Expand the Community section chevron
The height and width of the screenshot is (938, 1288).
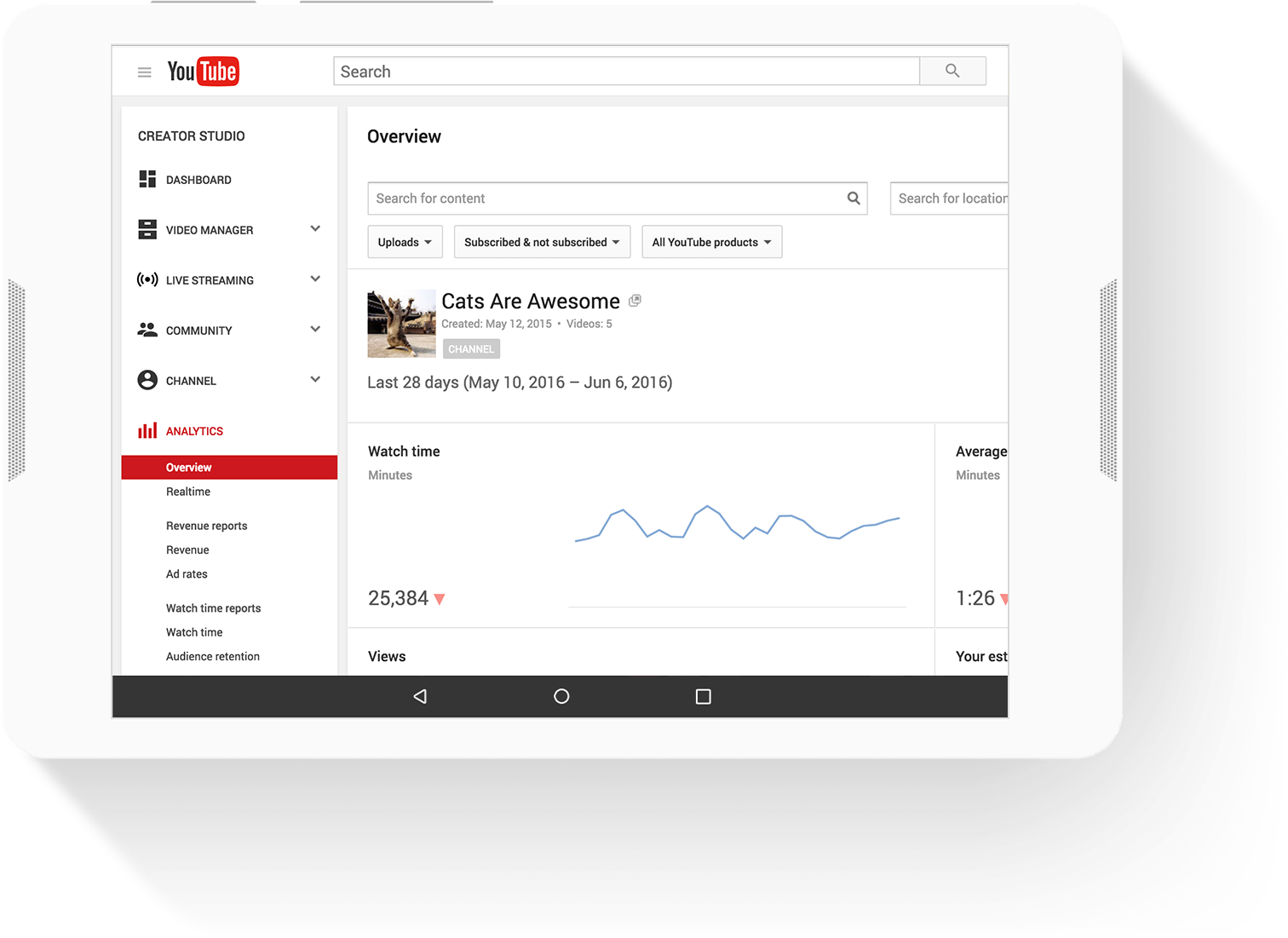[315, 329]
